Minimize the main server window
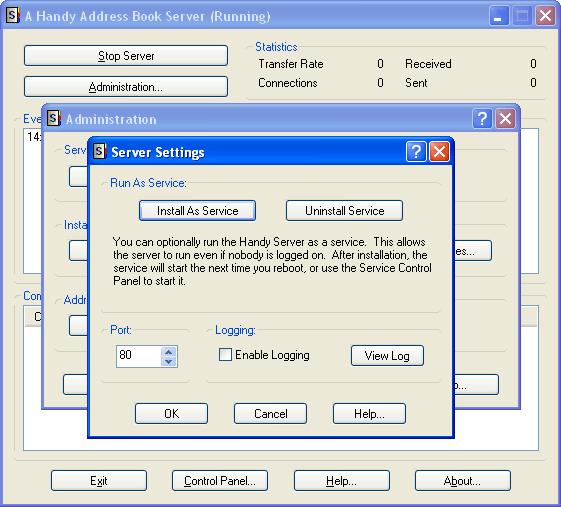This screenshot has height=507, width=561. [499, 16]
